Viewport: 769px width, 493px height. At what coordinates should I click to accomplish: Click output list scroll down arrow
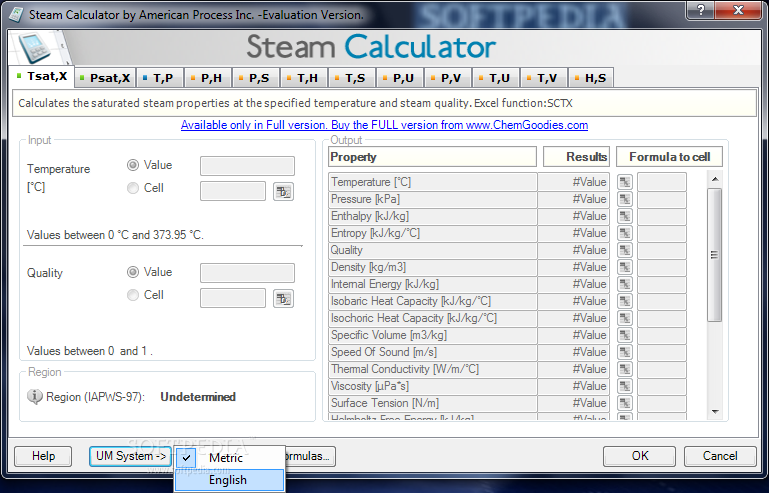pos(715,412)
